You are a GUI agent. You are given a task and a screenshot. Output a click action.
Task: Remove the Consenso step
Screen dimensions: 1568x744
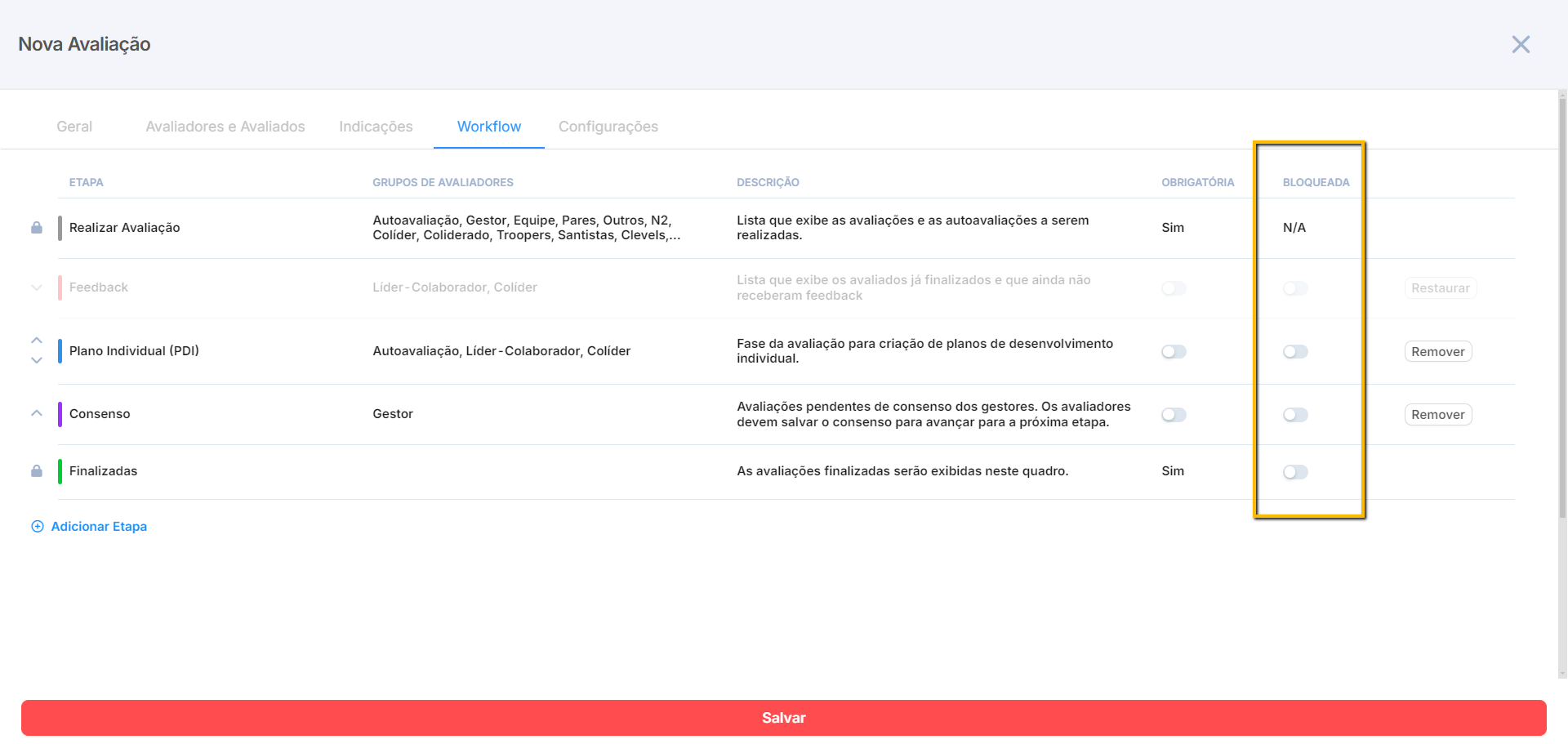[1437, 415]
